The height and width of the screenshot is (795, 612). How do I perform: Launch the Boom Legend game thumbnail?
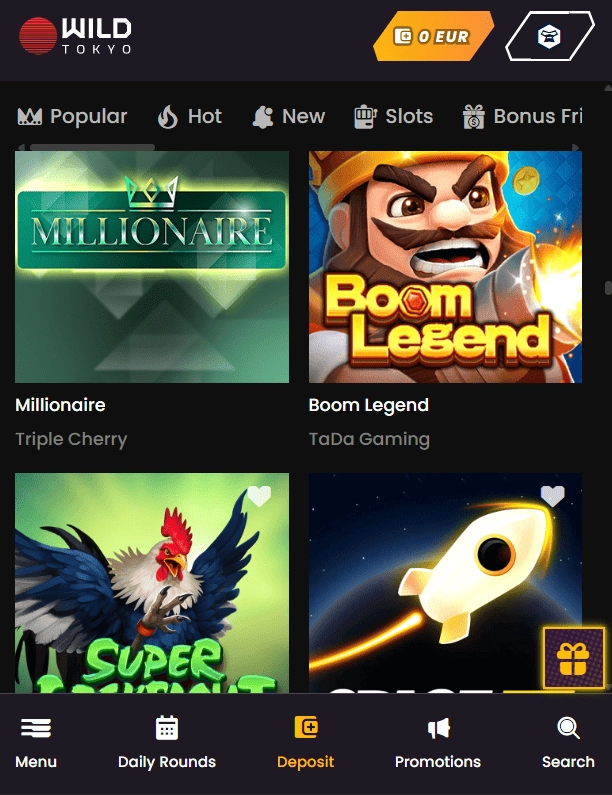[445, 267]
